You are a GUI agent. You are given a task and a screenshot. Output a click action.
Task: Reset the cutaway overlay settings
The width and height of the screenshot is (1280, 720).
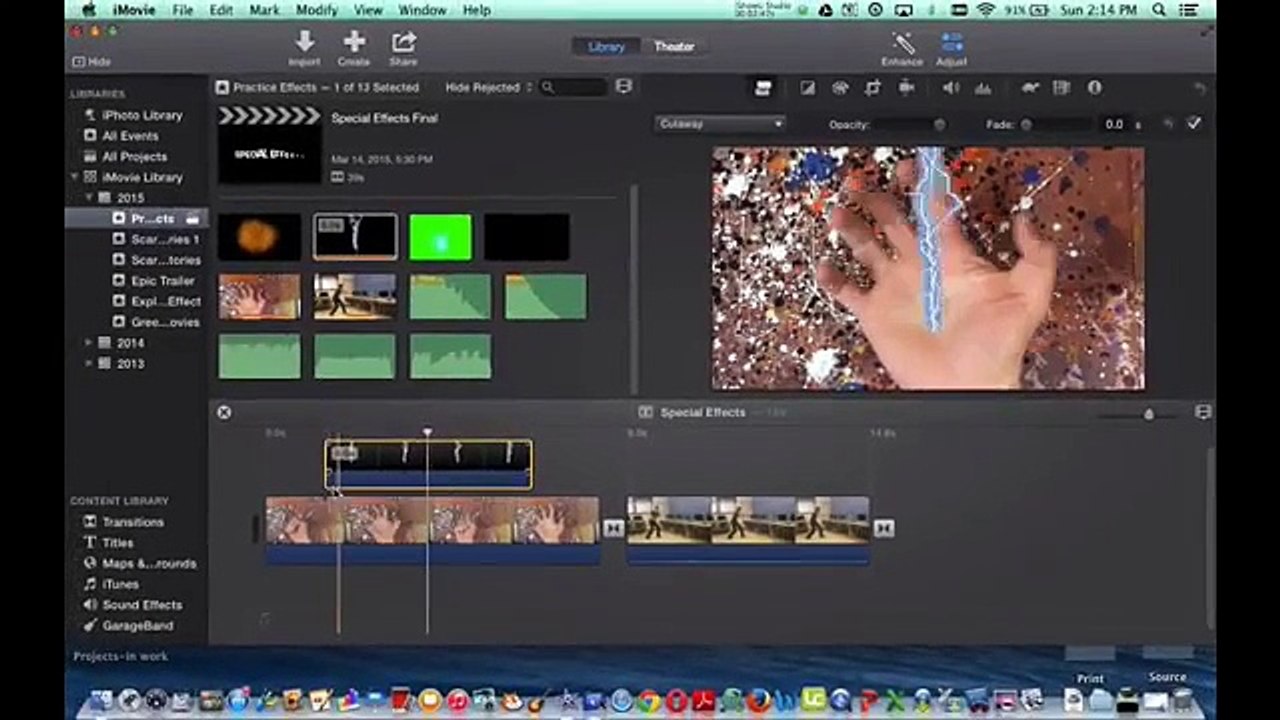[1167, 124]
